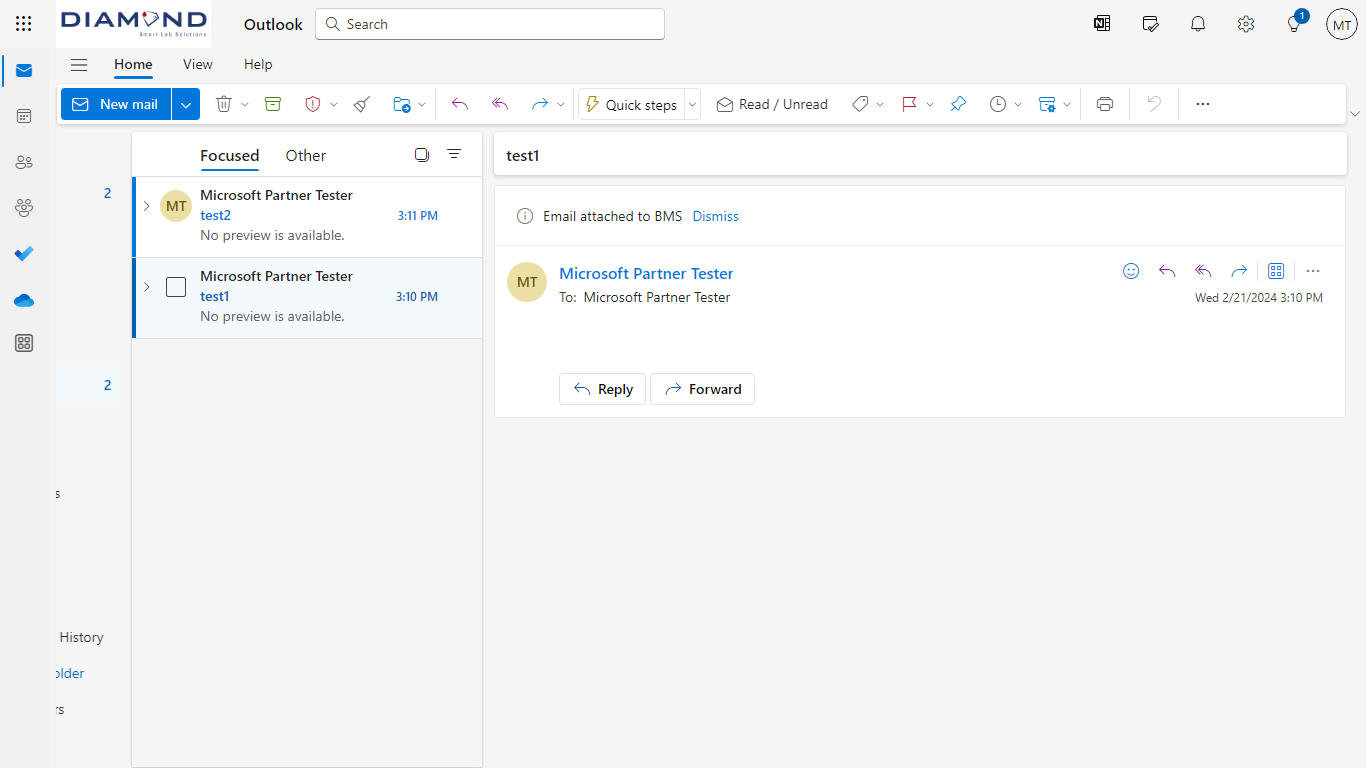Open the app launcher waffle grid
1366x768 pixels.
coord(24,24)
